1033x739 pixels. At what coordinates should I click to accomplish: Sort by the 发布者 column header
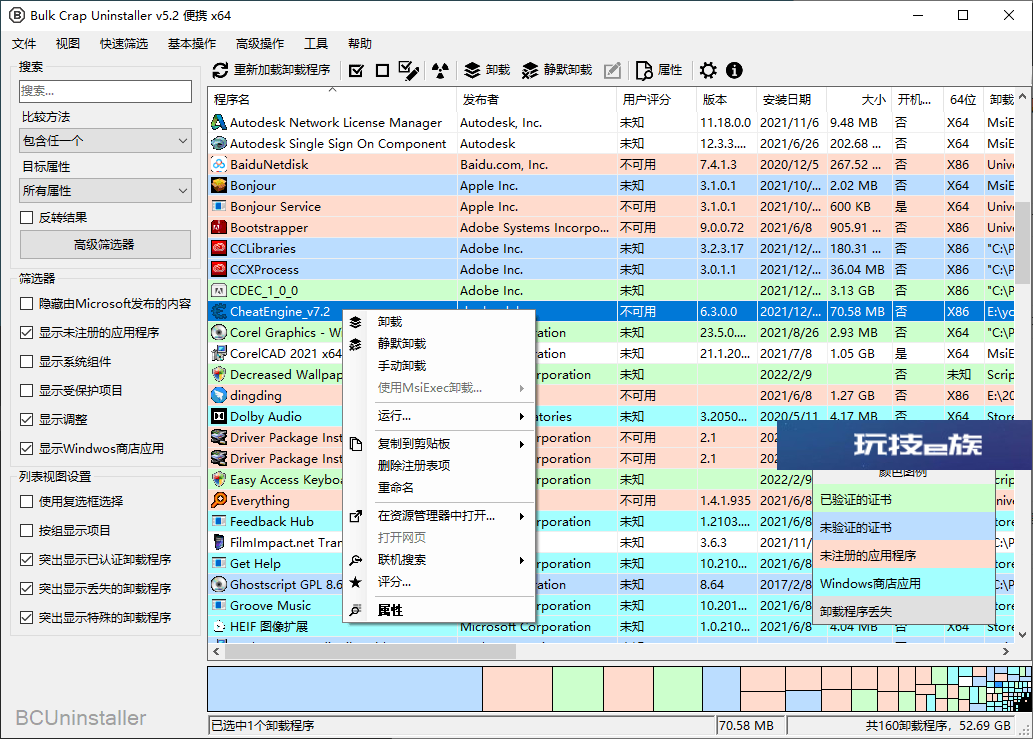tap(536, 99)
